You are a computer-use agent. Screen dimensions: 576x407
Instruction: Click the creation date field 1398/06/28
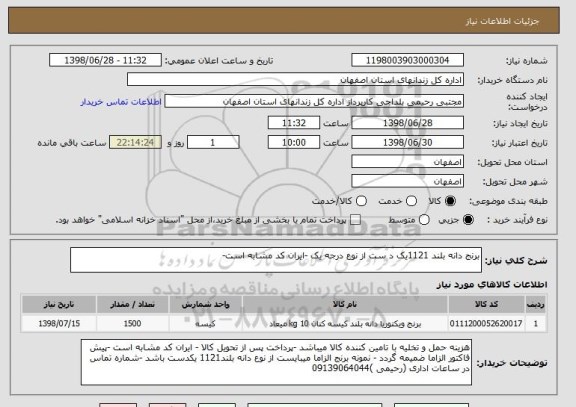coord(407,123)
